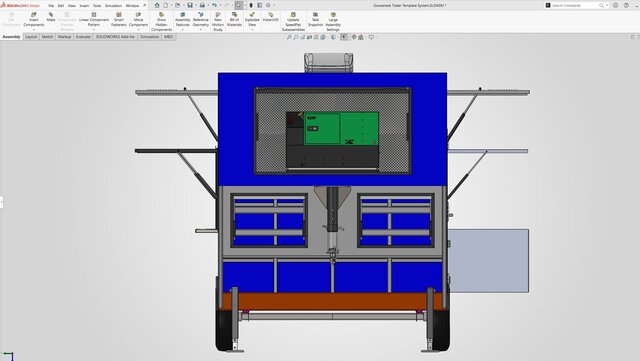The height and width of the screenshot is (361, 640).
Task: Click Zoom to Area magnifier icon
Action: point(296,37)
